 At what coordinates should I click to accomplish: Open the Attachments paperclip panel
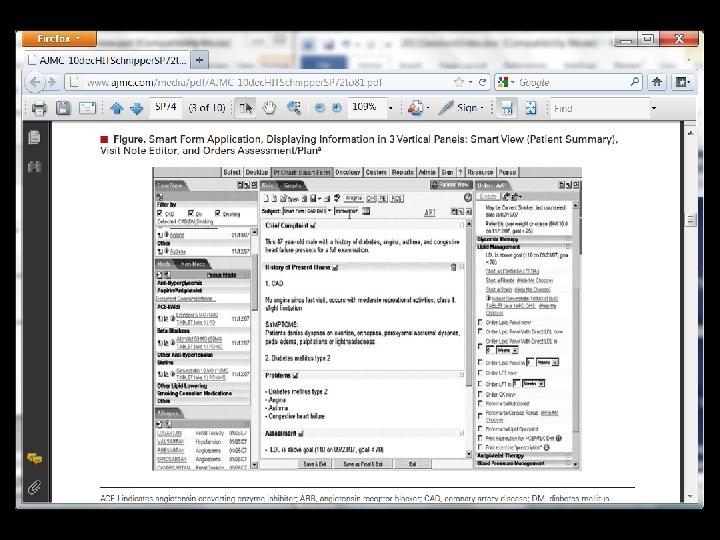click(34, 487)
